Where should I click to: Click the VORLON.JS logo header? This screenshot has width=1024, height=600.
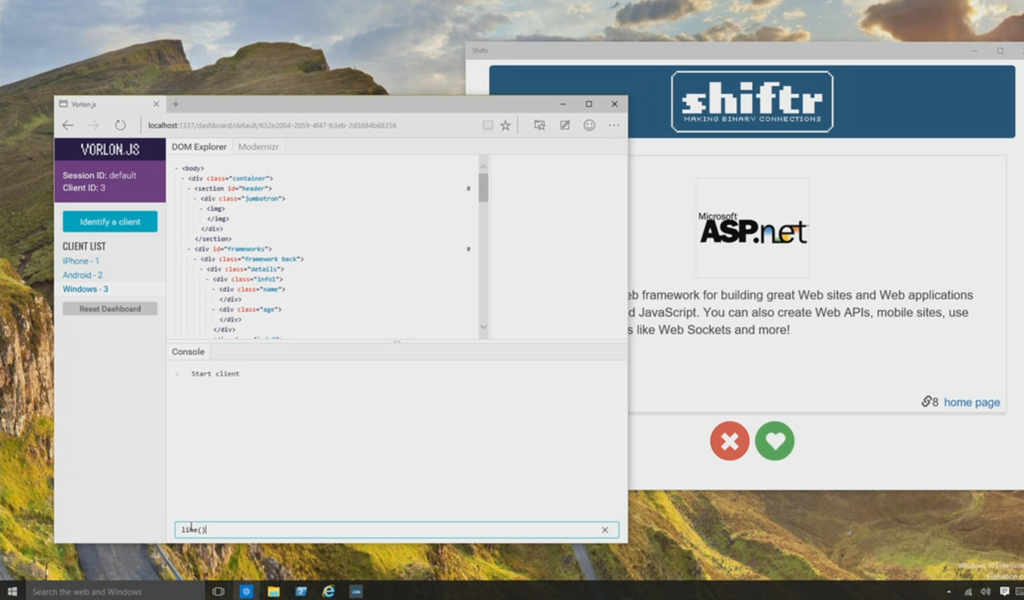(110, 150)
